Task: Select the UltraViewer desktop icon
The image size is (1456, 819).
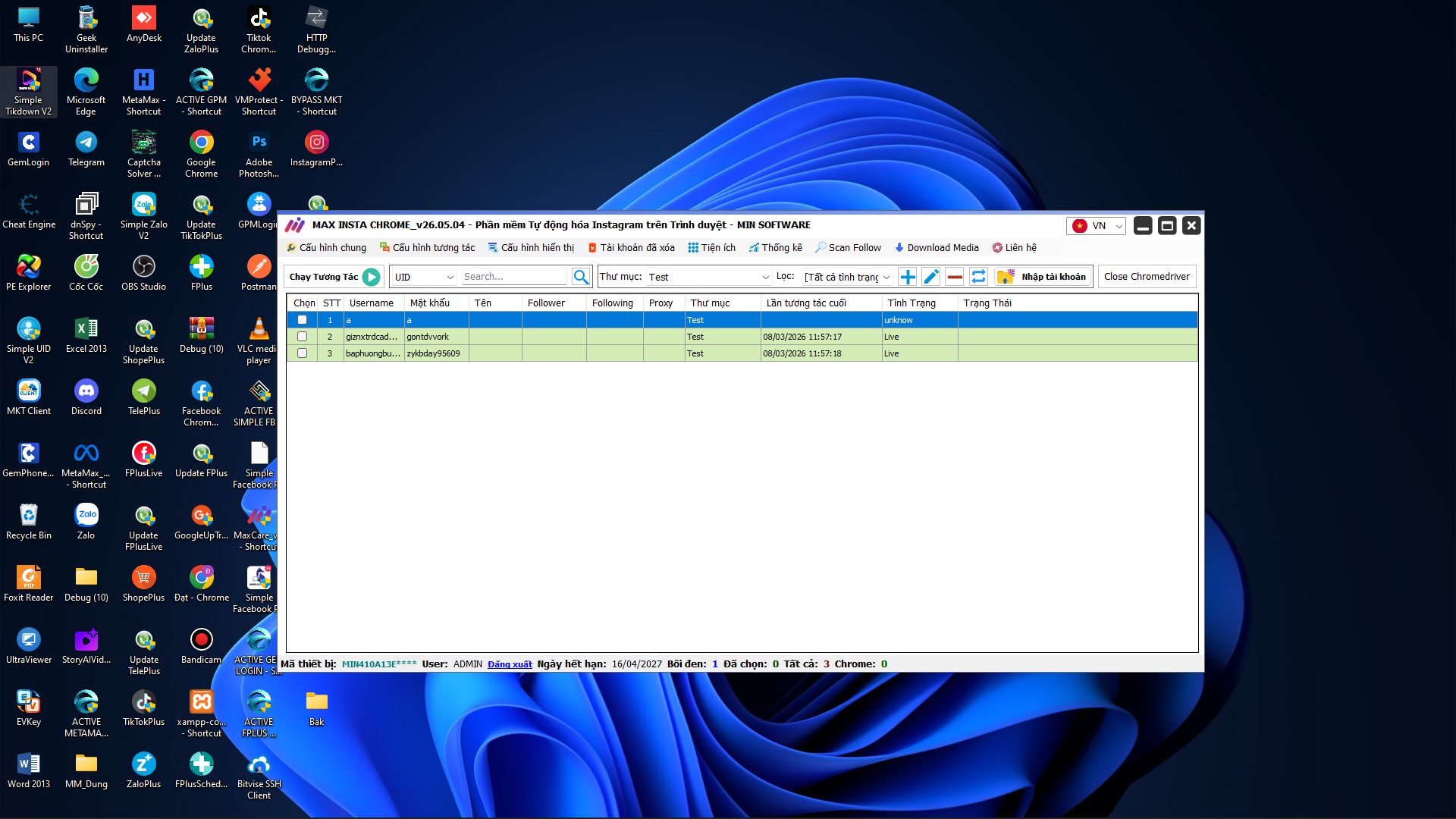Action: coord(29,646)
